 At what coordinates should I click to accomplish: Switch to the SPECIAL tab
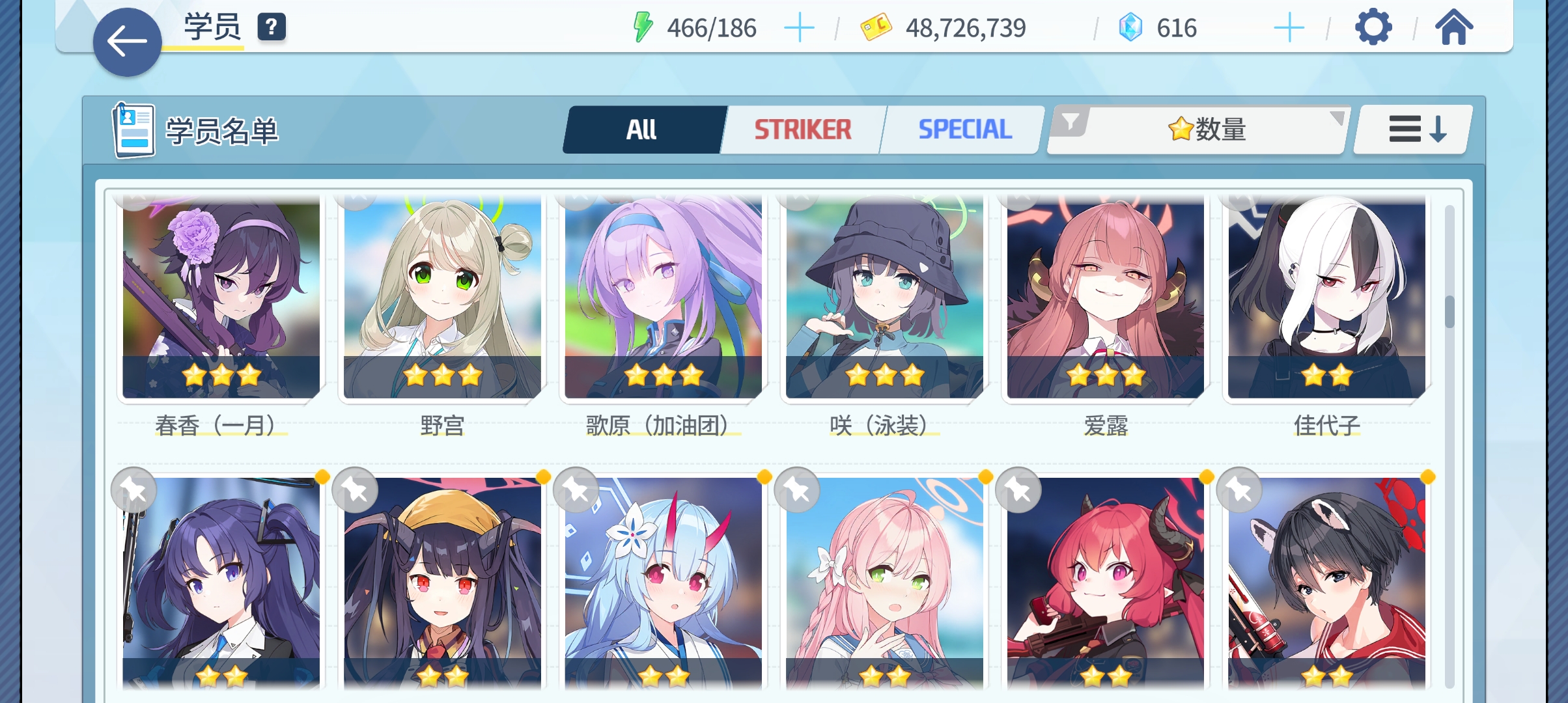pos(964,130)
